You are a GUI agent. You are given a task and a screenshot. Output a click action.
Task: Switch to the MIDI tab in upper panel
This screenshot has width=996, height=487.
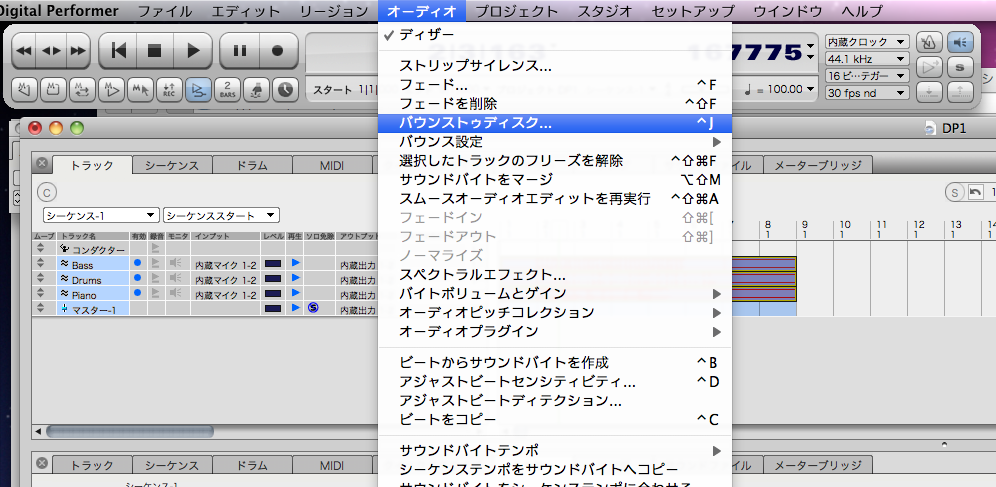coord(332,165)
